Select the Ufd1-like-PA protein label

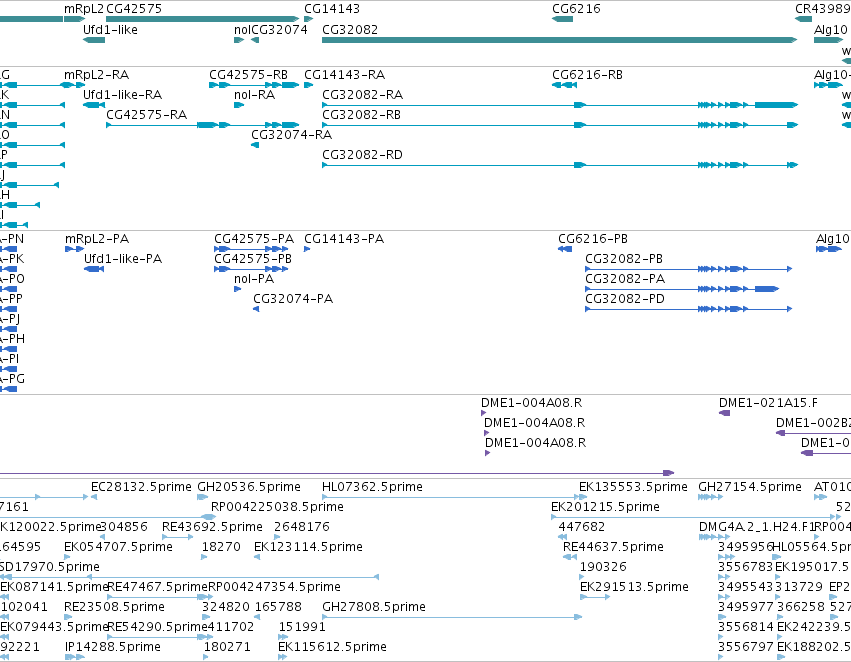tap(123, 259)
